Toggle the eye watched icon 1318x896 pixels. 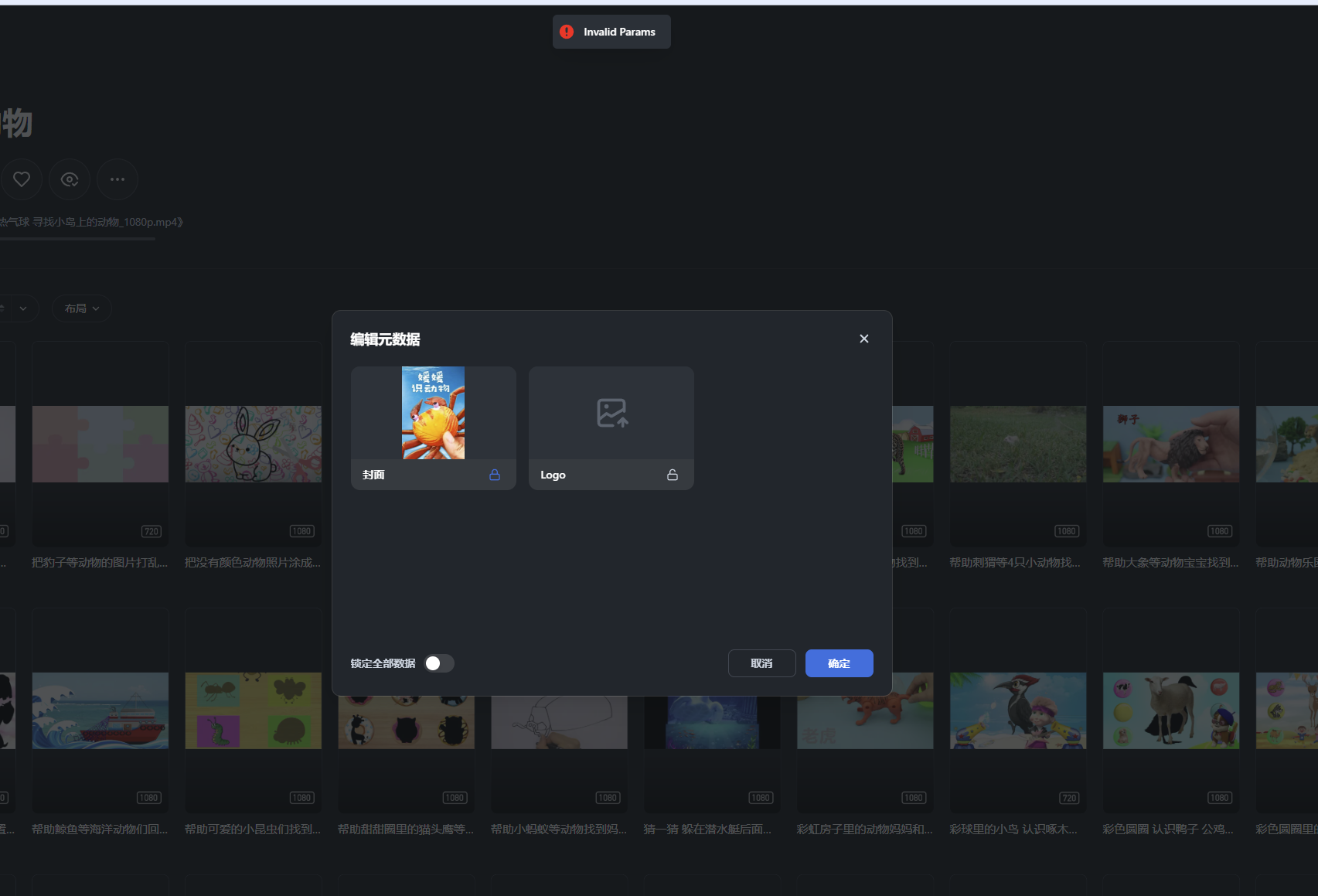click(70, 179)
